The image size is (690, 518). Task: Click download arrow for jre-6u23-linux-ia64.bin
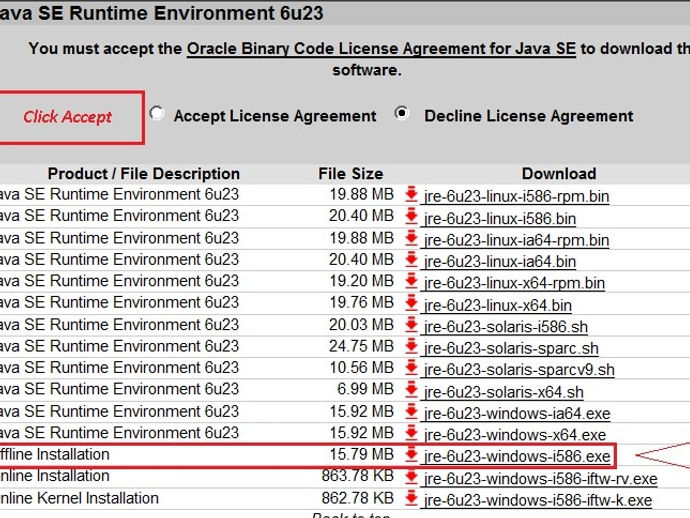pyautogui.click(x=411, y=260)
